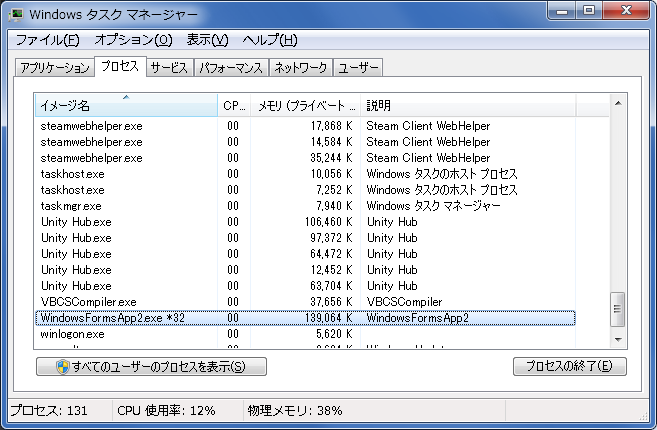Switch to the アプリケーション tab

[55, 68]
